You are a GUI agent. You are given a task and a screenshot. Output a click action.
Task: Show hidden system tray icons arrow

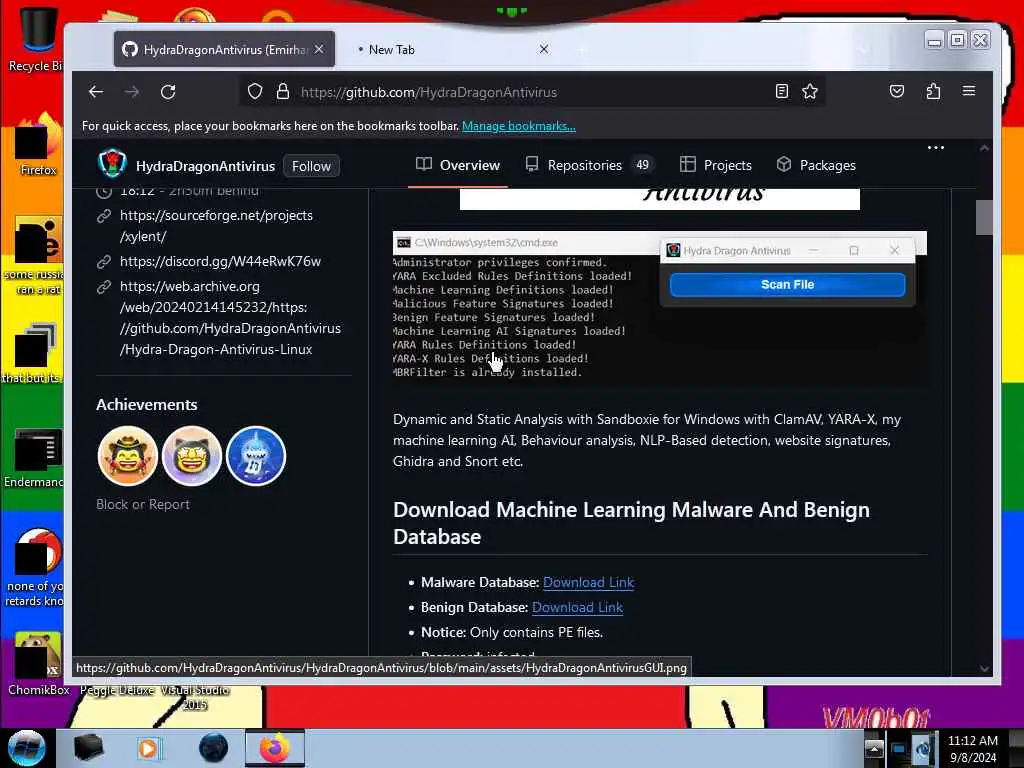pyautogui.click(x=874, y=748)
